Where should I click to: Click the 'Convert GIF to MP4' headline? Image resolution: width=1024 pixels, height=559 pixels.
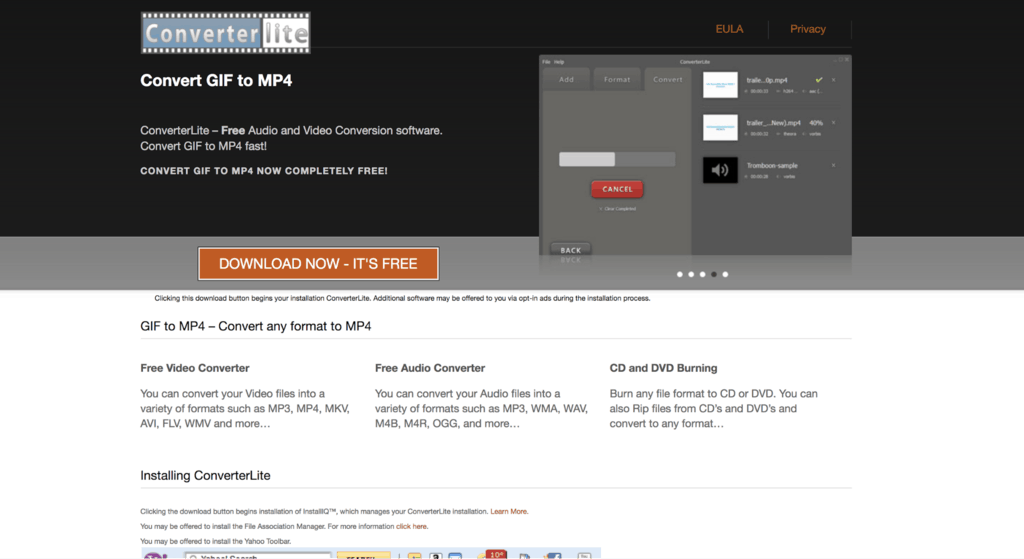click(216, 80)
